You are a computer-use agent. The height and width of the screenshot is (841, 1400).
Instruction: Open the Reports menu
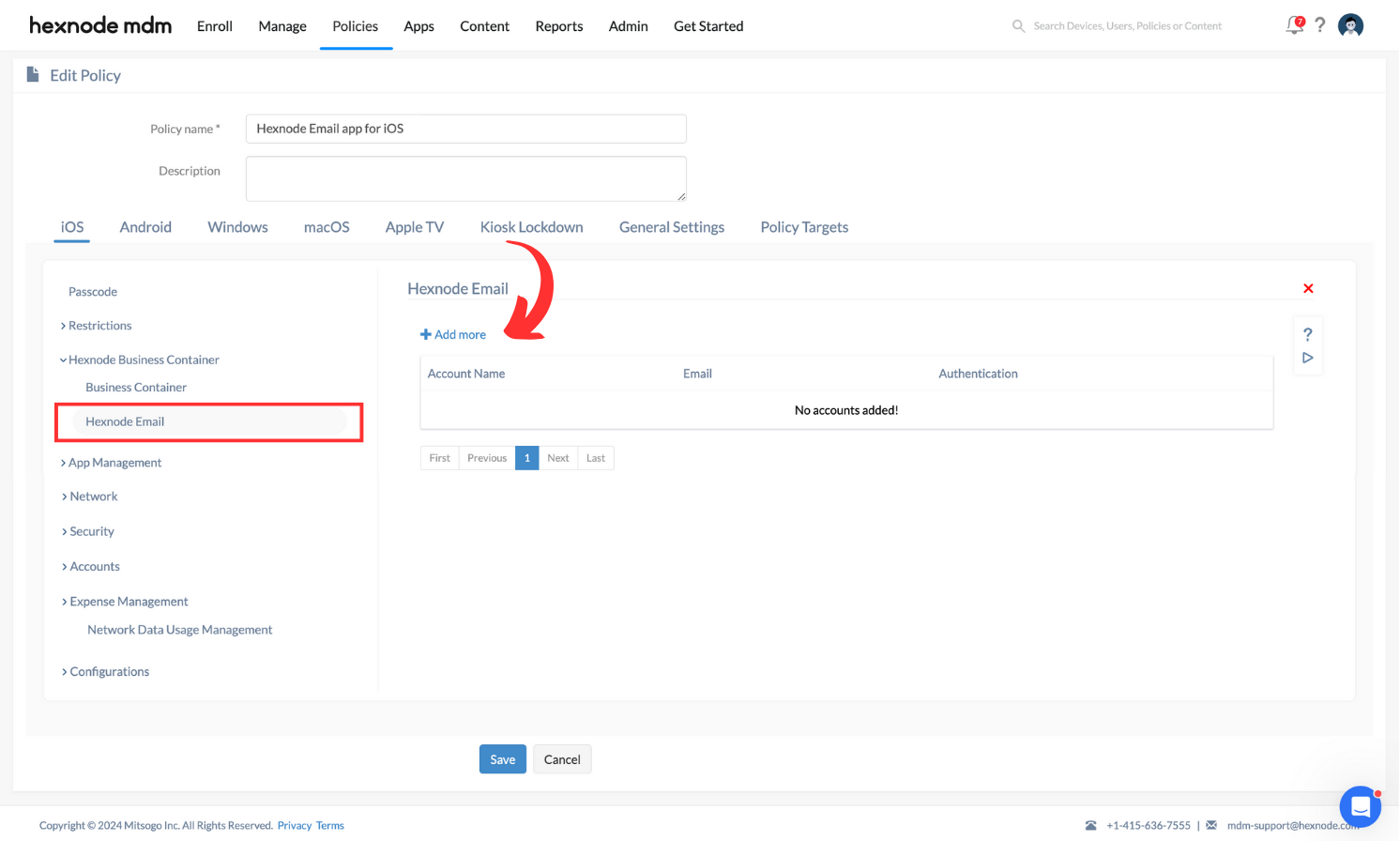click(x=559, y=26)
